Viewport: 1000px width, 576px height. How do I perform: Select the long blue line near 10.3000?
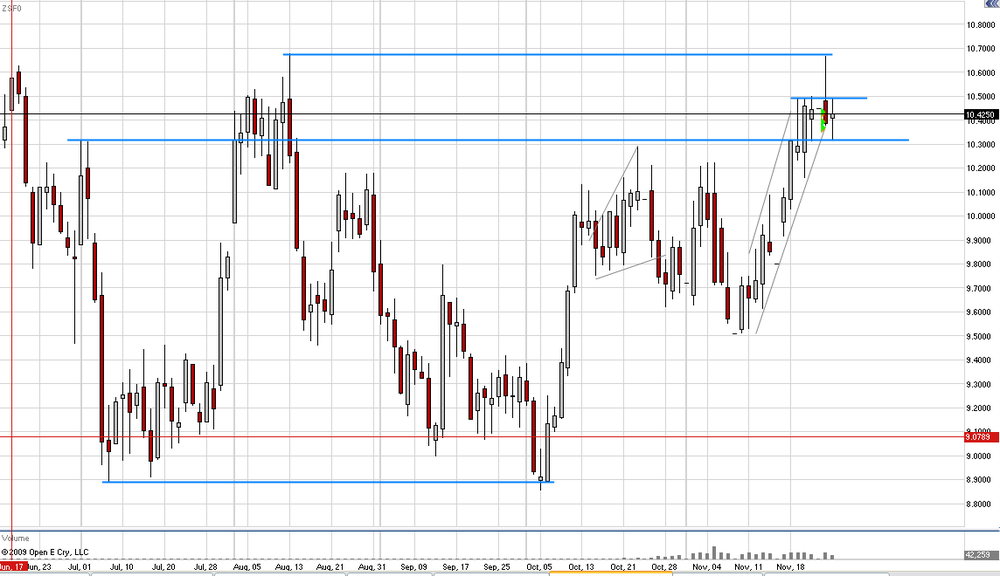coord(488,140)
